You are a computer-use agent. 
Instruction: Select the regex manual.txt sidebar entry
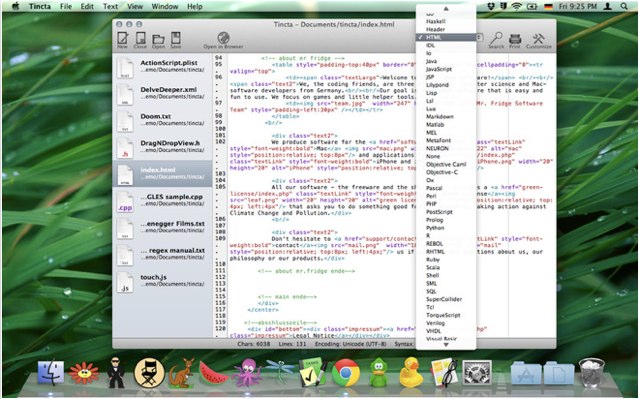[162, 254]
